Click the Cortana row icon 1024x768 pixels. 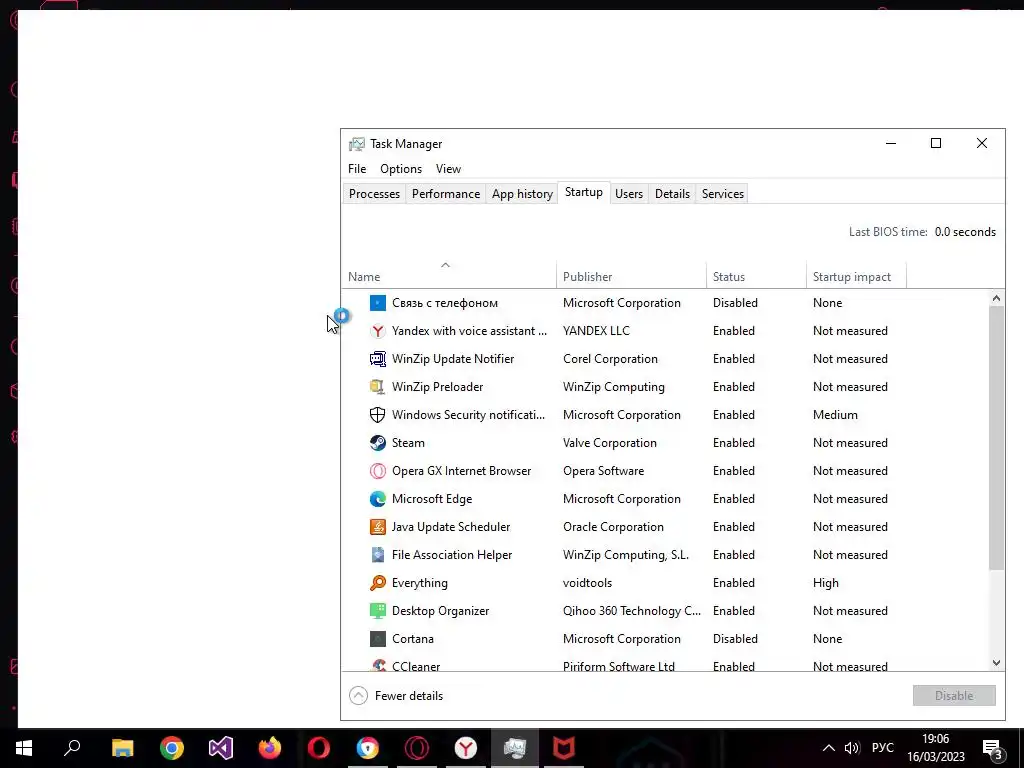[377, 639]
